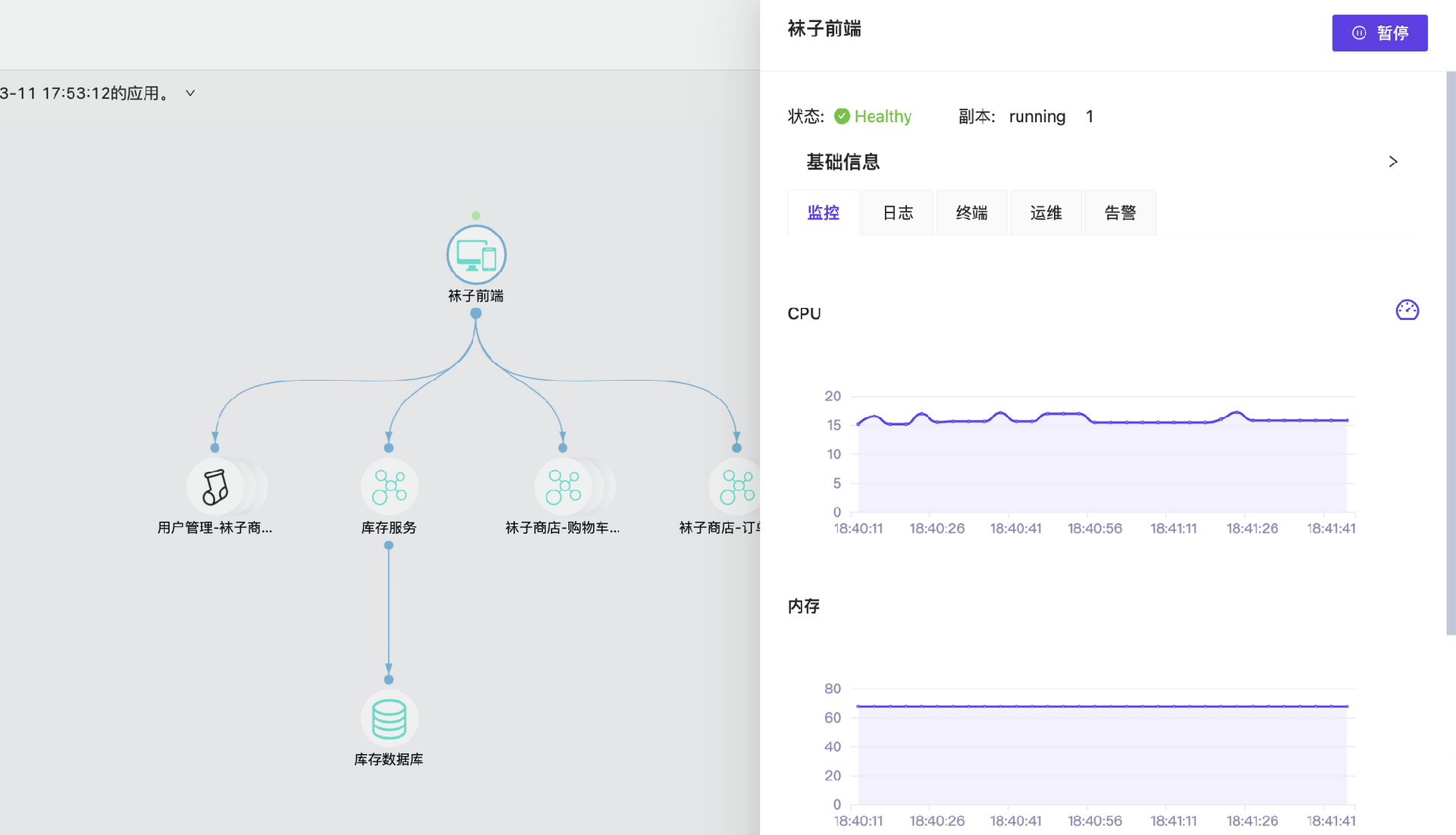Click CPU chart data point at 18:40:56

click(1095, 422)
